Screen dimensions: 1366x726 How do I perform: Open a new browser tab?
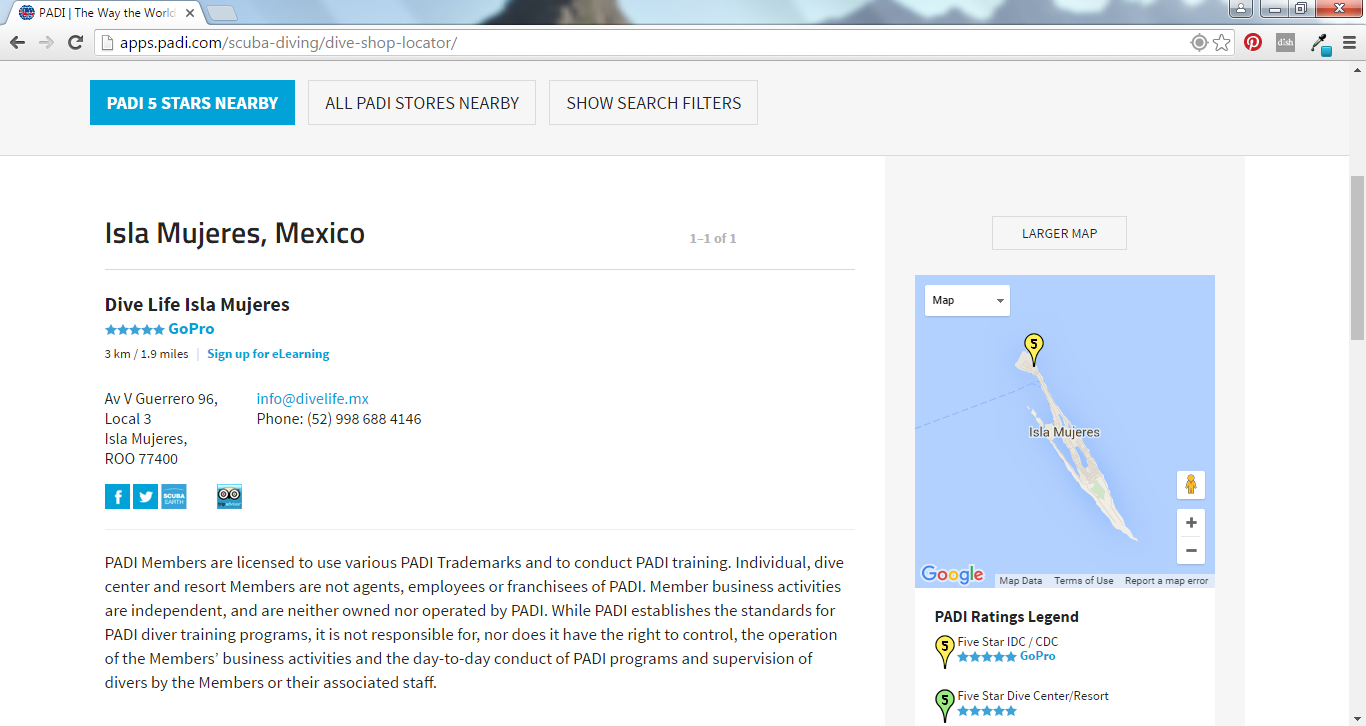(222, 13)
